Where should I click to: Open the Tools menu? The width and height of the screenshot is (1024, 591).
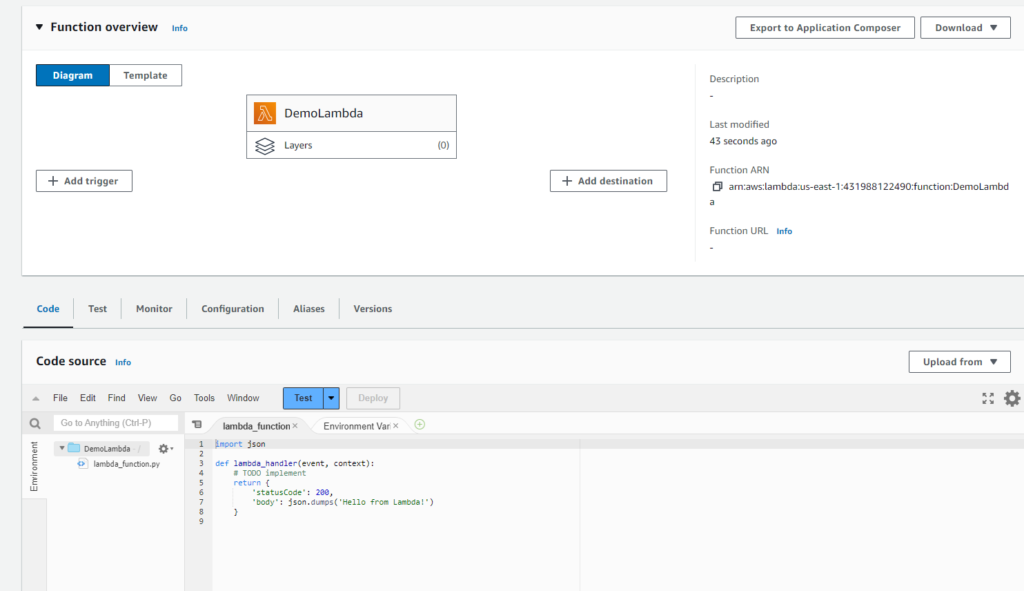(204, 398)
